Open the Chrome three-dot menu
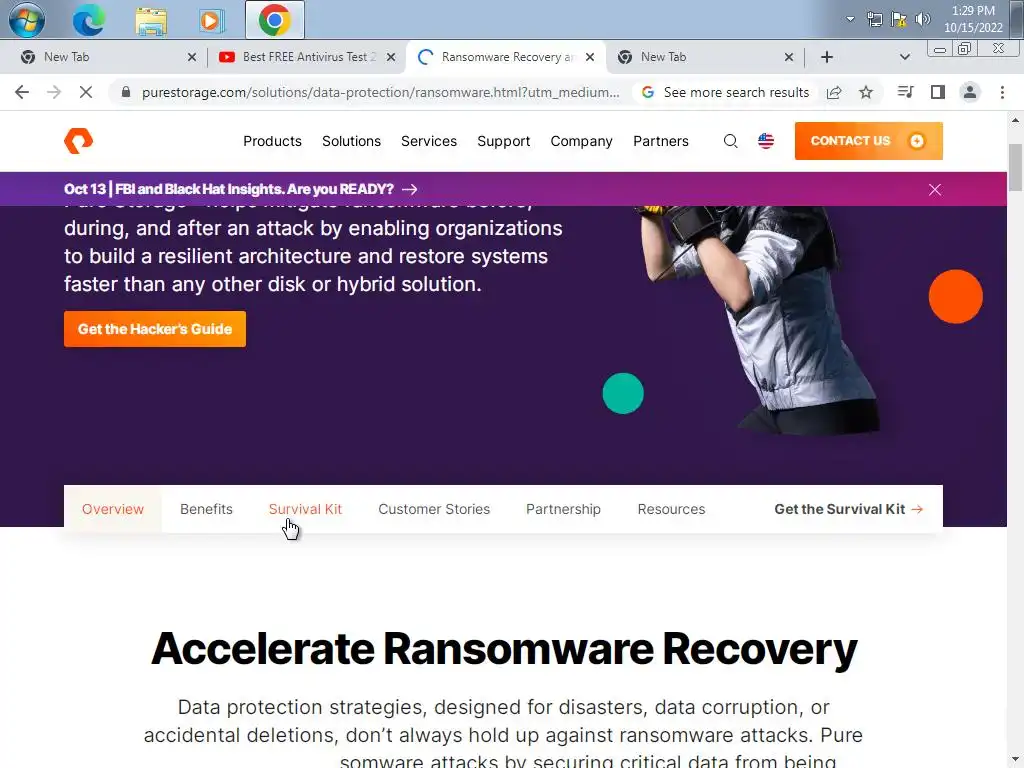This screenshot has width=1024, height=768. (x=1002, y=93)
